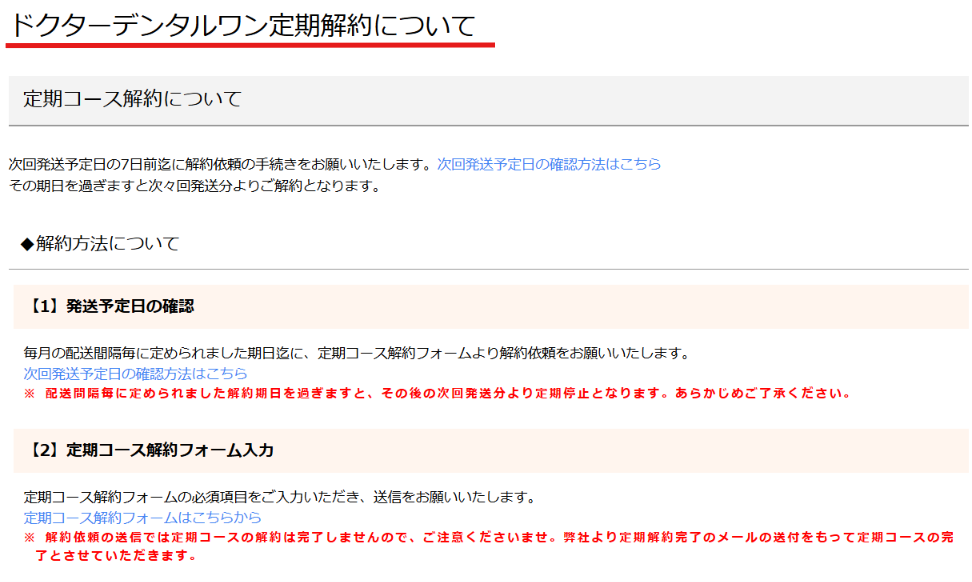
Task: Click the page title ドクターデンタルワン定期解約について
Action: pyautogui.click(x=242, y=27)
